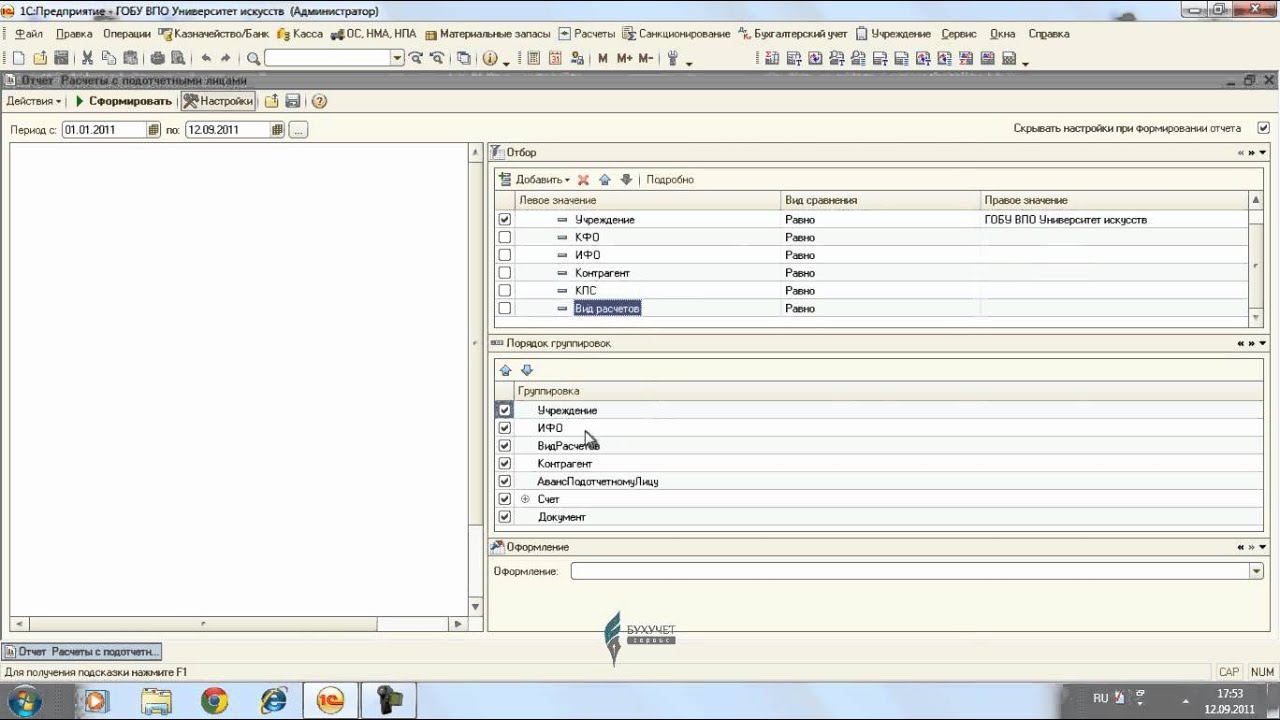The height and width of the screenshot is (720, 1280).
Task: Click the Cut scissors icon
Action: coord(87,58)
